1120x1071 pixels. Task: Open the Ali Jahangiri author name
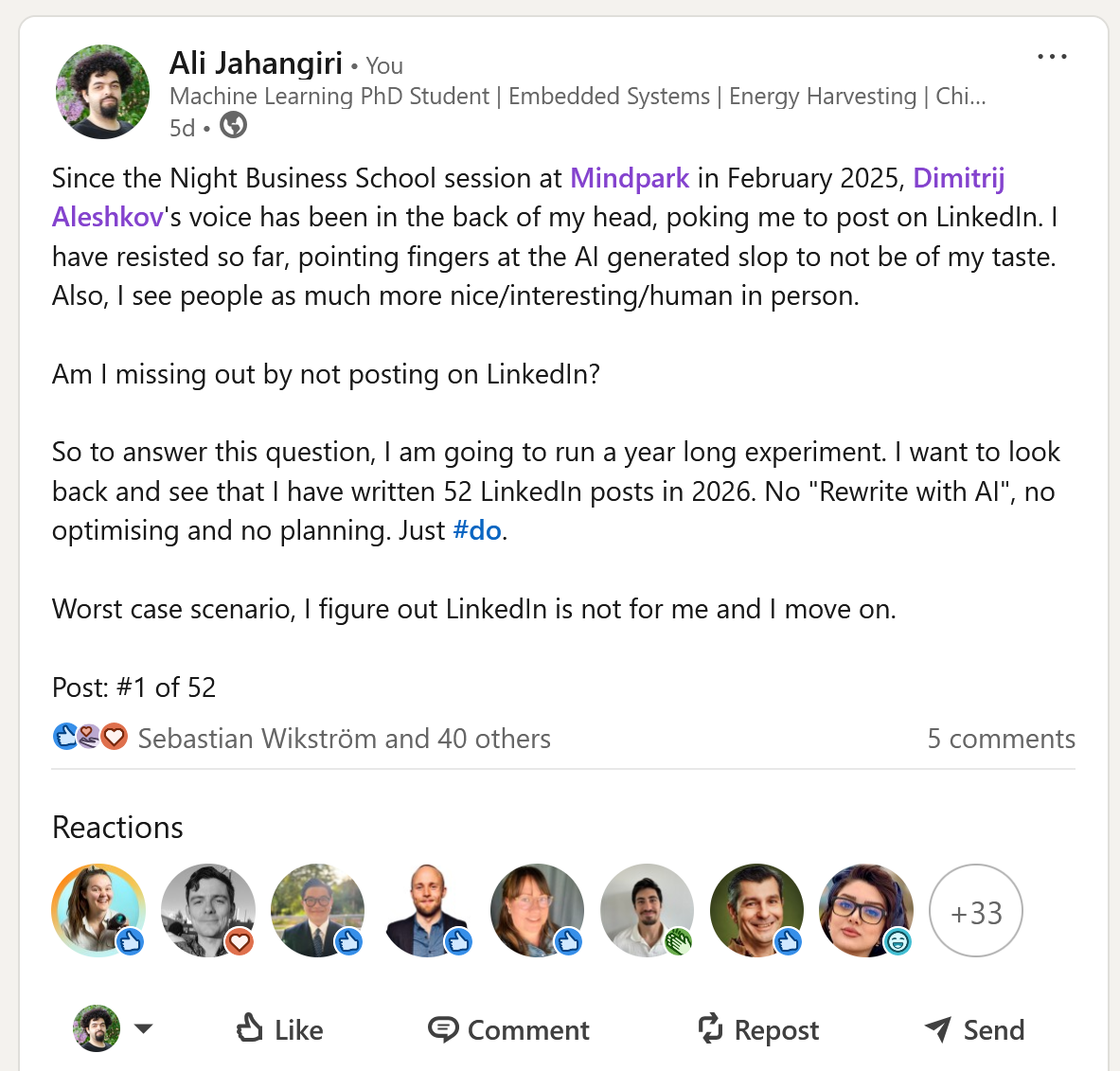tap(256, 63)
